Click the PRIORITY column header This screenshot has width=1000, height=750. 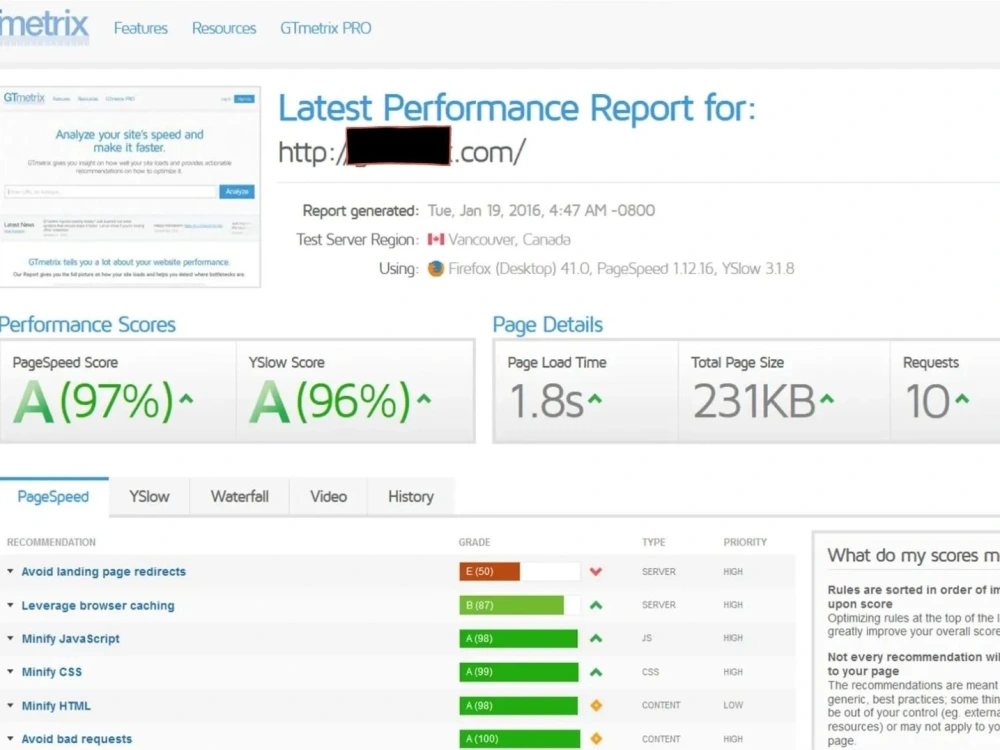coord(745,542)
